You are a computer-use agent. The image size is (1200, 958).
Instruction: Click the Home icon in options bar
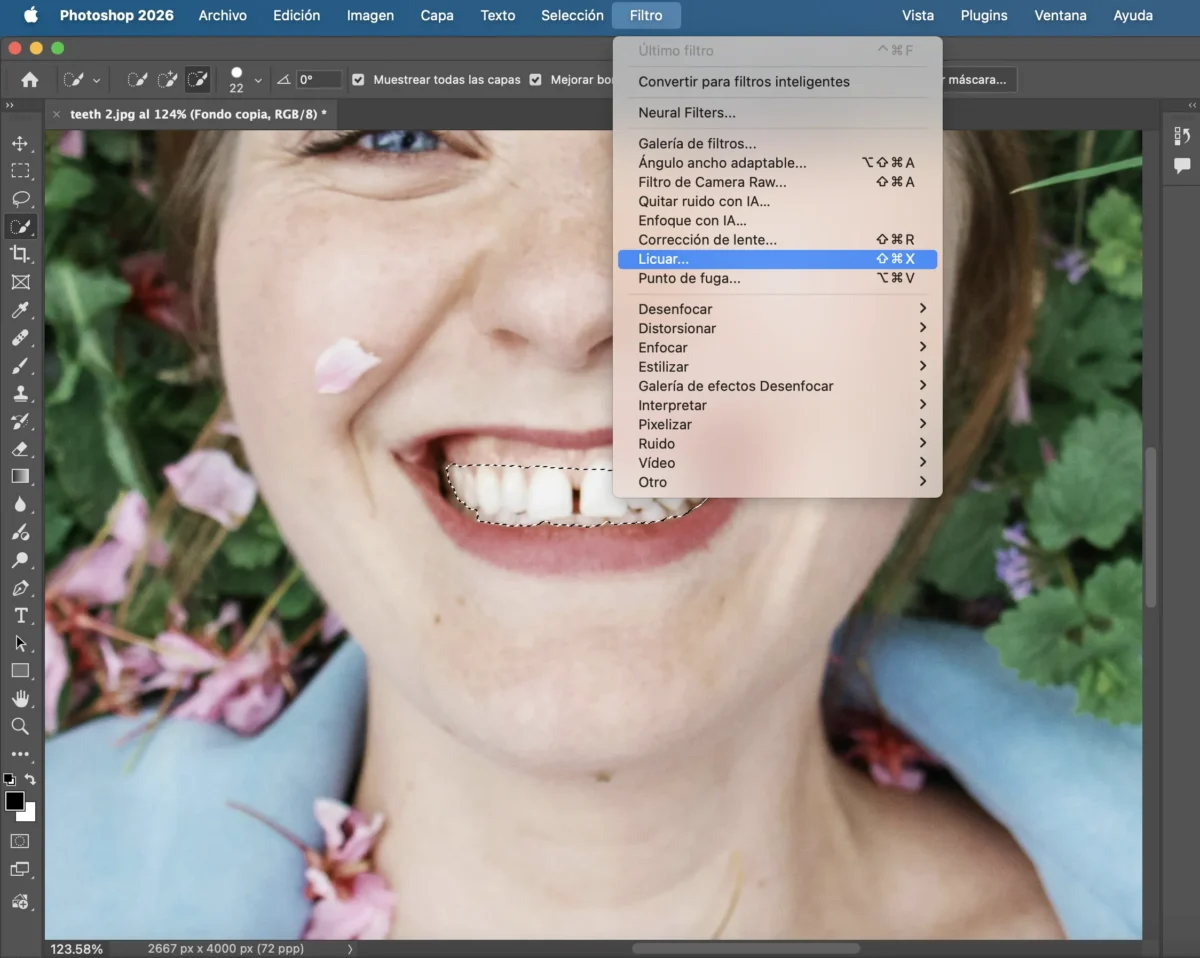(30, 80)
